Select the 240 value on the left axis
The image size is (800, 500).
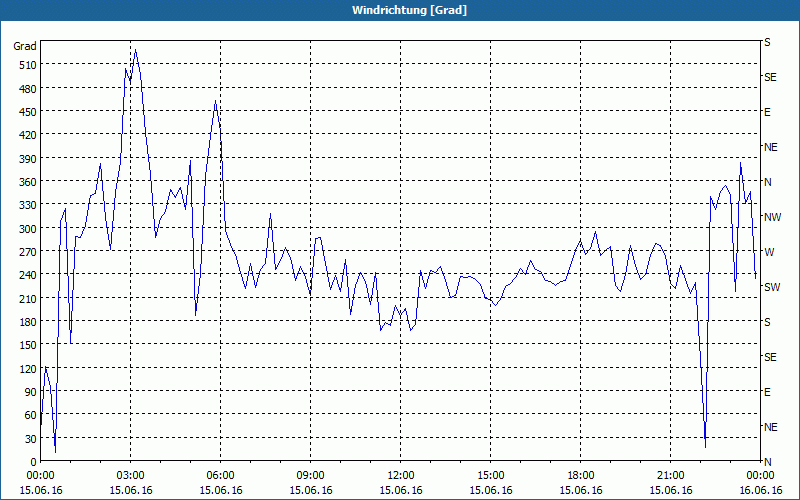[28, 274]
